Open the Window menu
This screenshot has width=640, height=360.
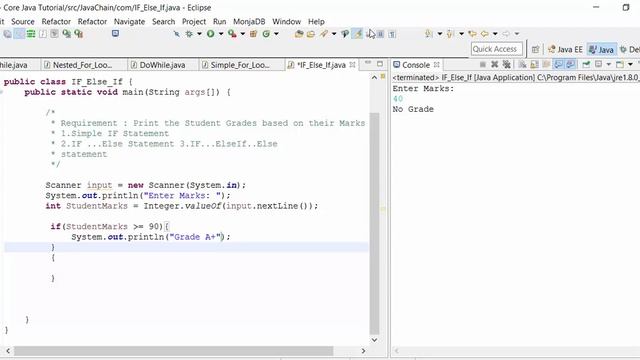click(x=287, y=22)
